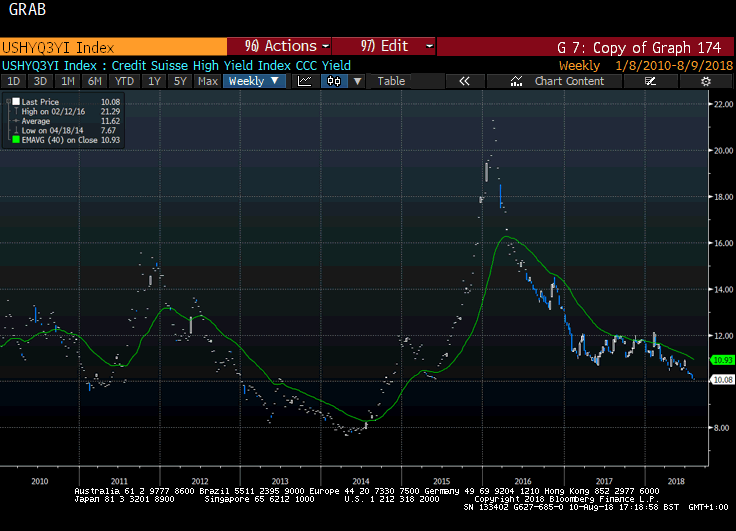
Task: Open the Weekly periodicity dropdown
Action: click(x=253, y=81)
